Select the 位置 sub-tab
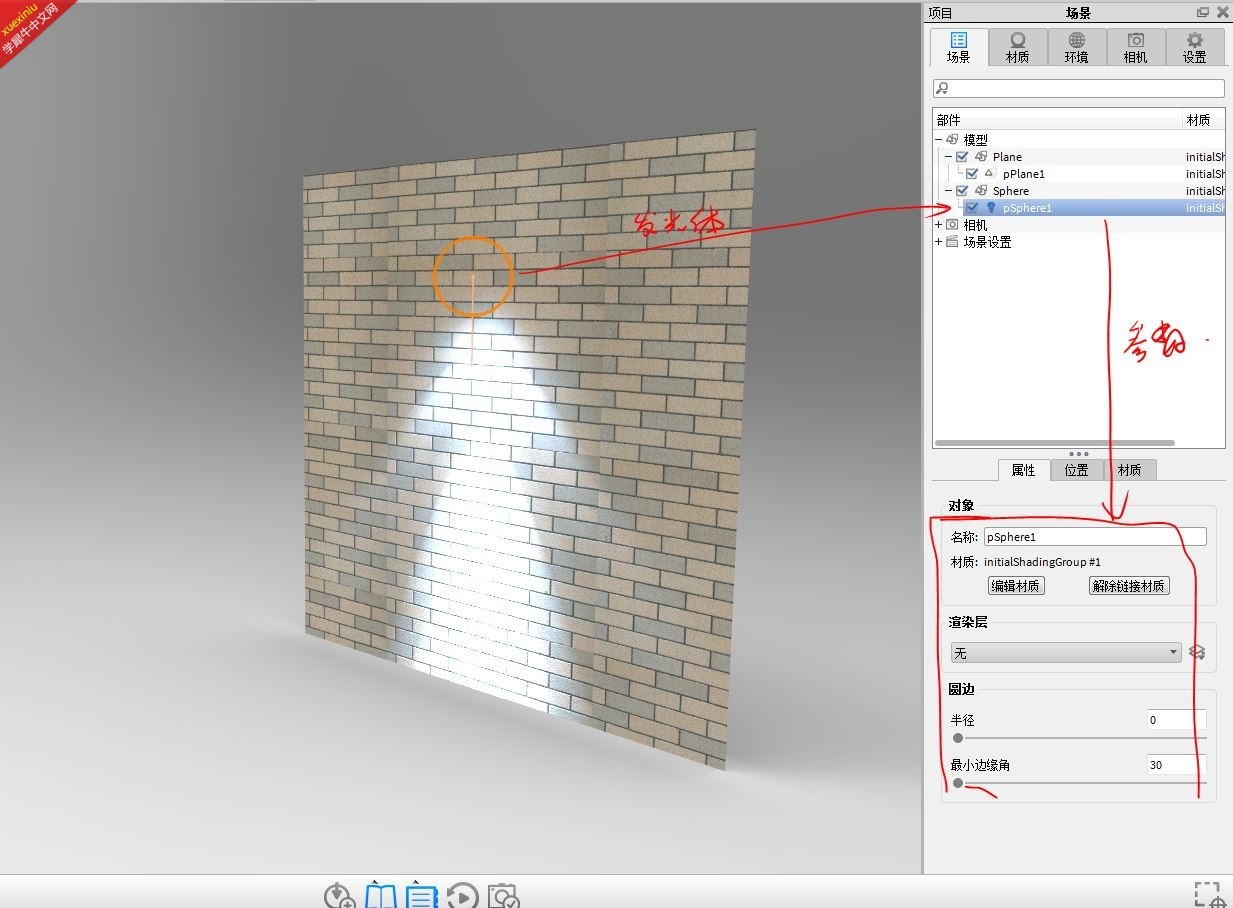This screenshot has height=908, width=1233. [1076, 470]
